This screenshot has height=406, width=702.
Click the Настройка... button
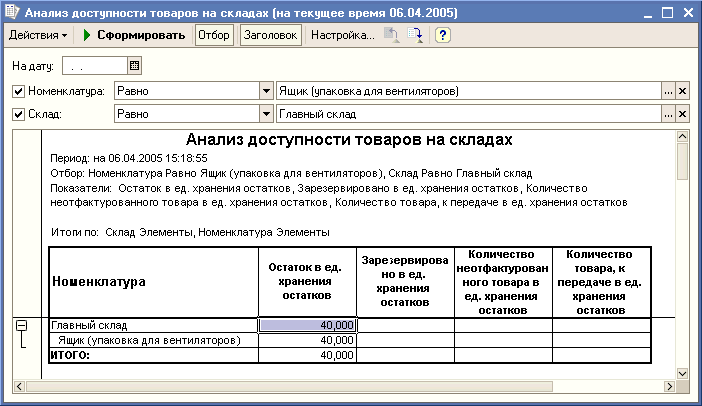342,35
